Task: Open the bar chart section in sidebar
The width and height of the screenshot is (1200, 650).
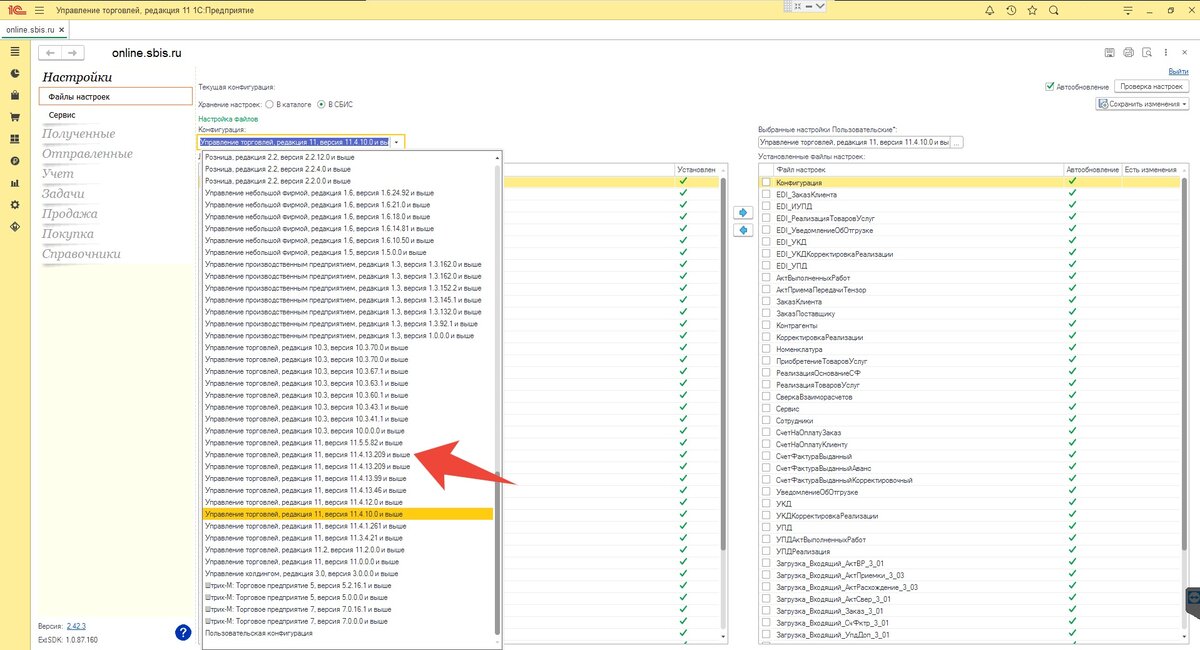Action: pos(15,183)
